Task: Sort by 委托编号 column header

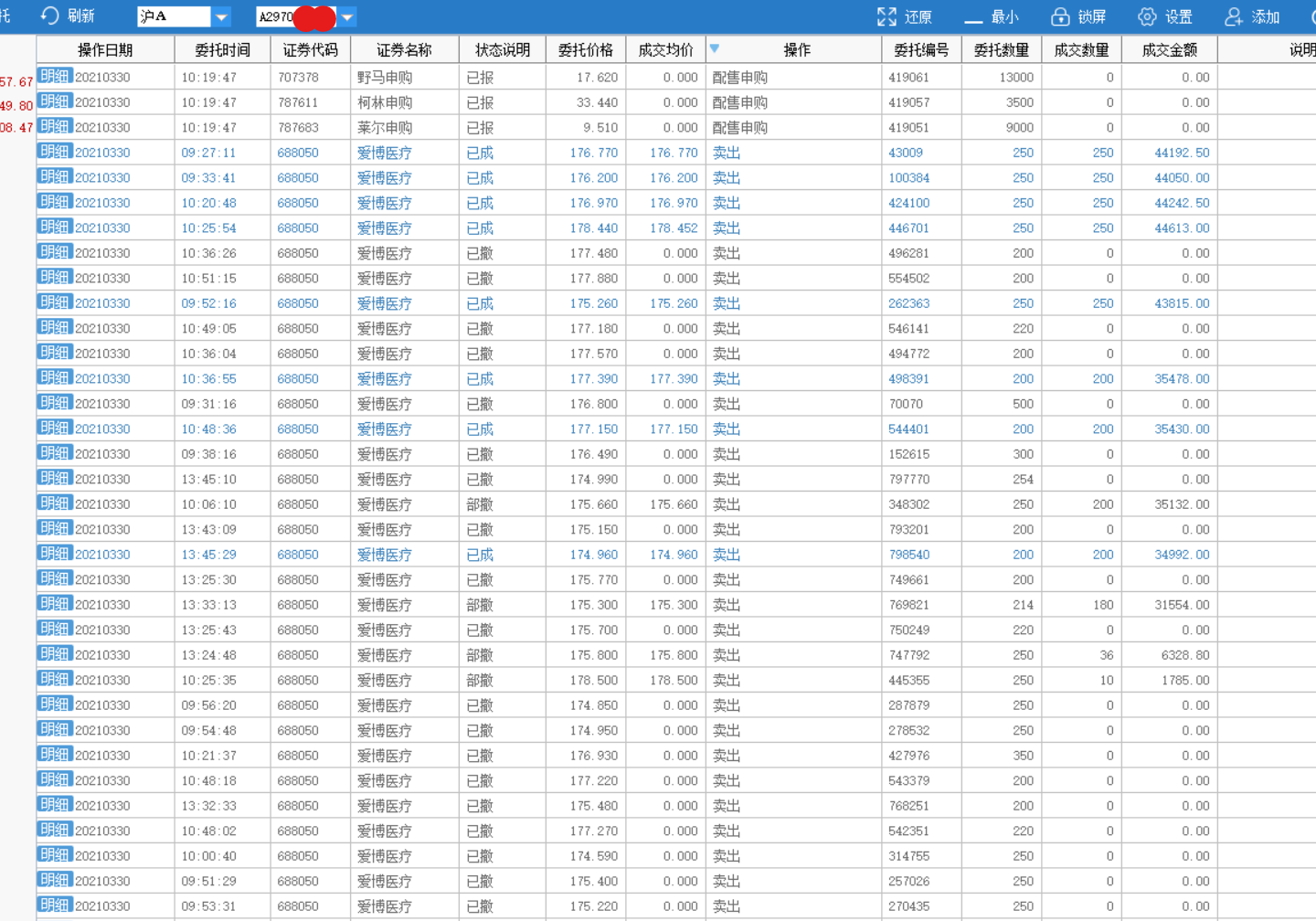Action: coord(921,49)
